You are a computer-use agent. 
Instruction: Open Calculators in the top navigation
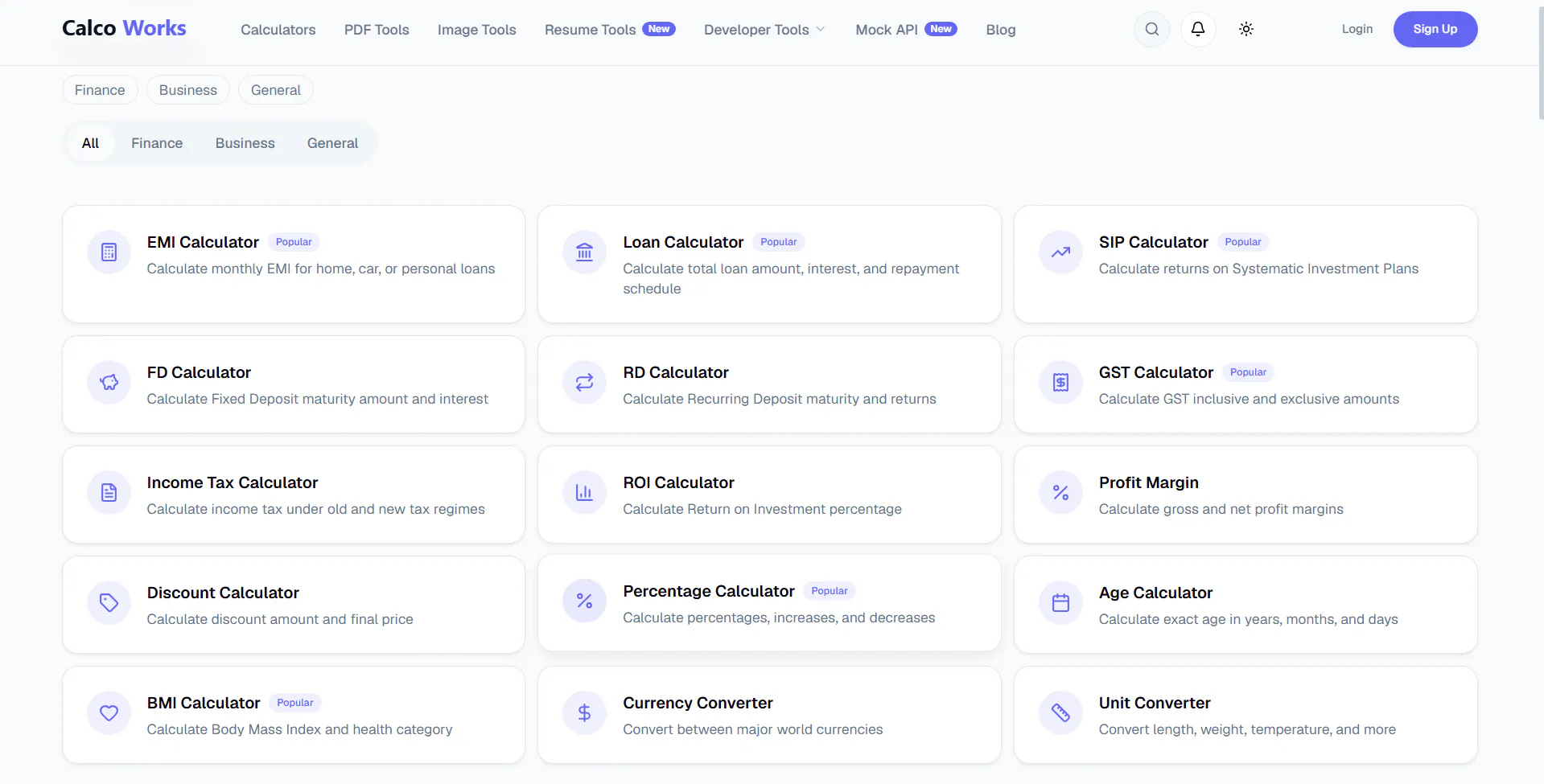click(x=278, y=30)
